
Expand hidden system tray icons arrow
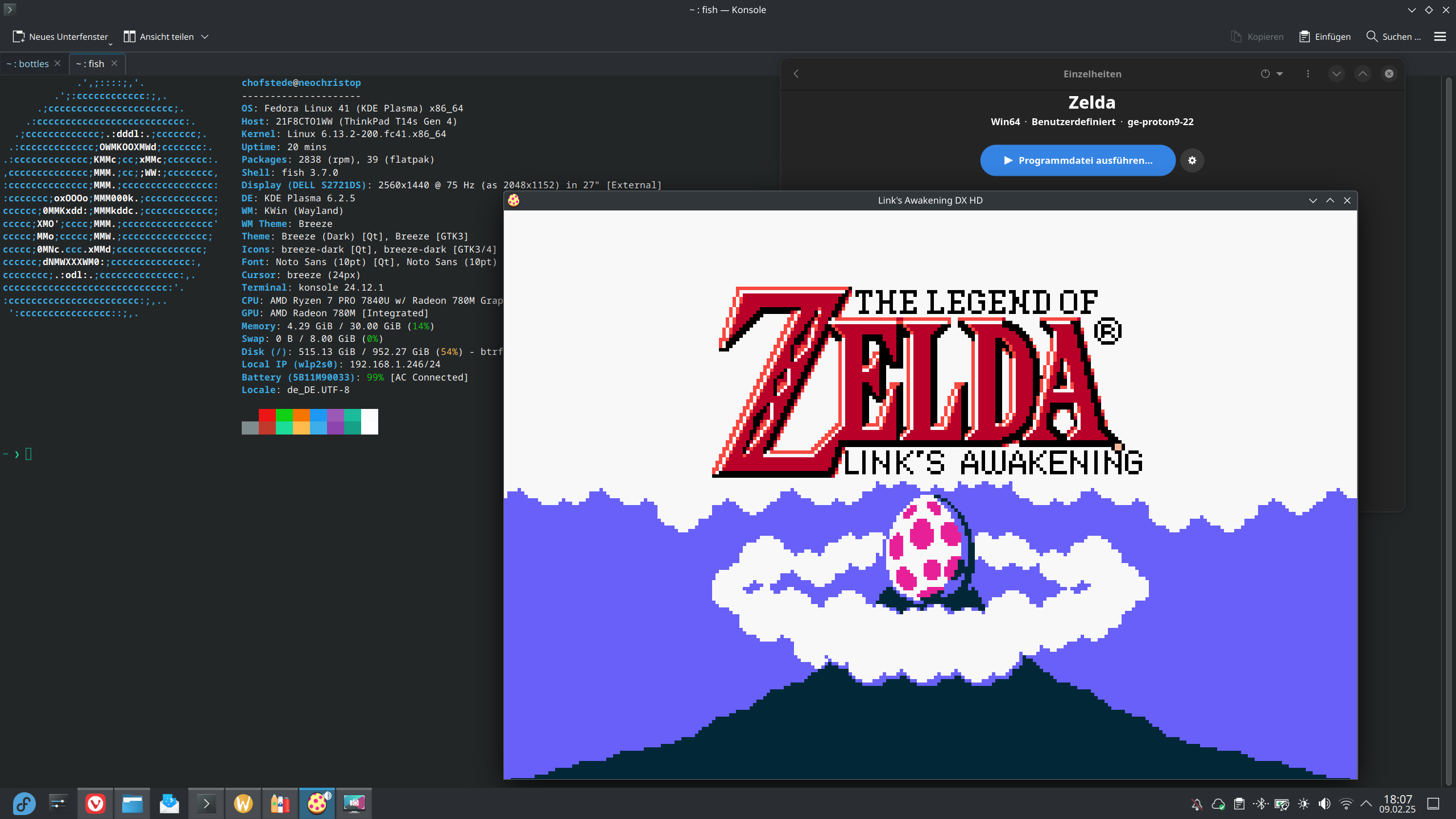pyautogui.click(x=1366, y=804)
